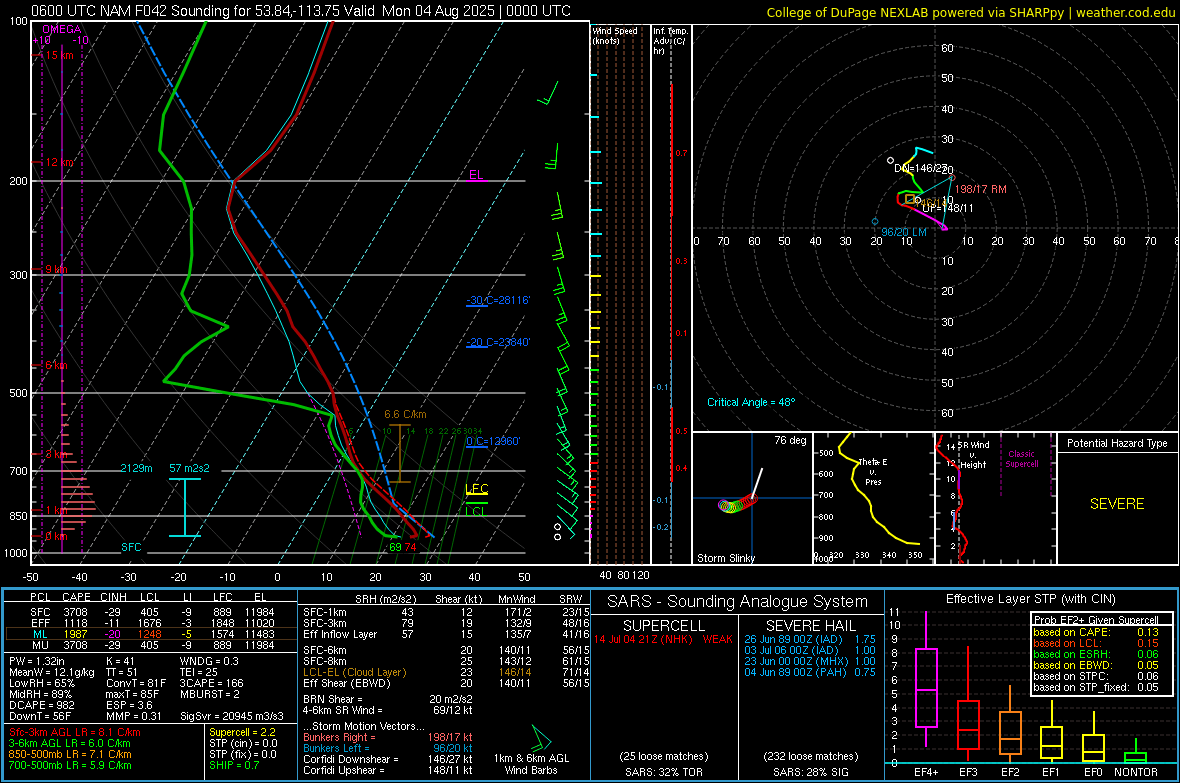The image size is (1180, 783).
Task: Click the based on LCL: 0.15 probability
Action: (x=1096, y=643)
